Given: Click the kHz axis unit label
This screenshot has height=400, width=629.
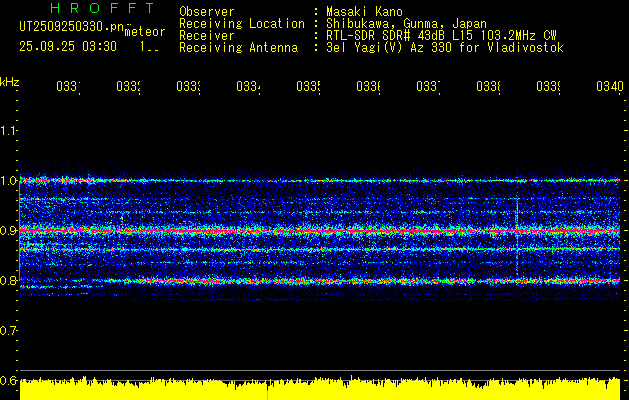Looking at the screenshot, I should tap(9, 82).
